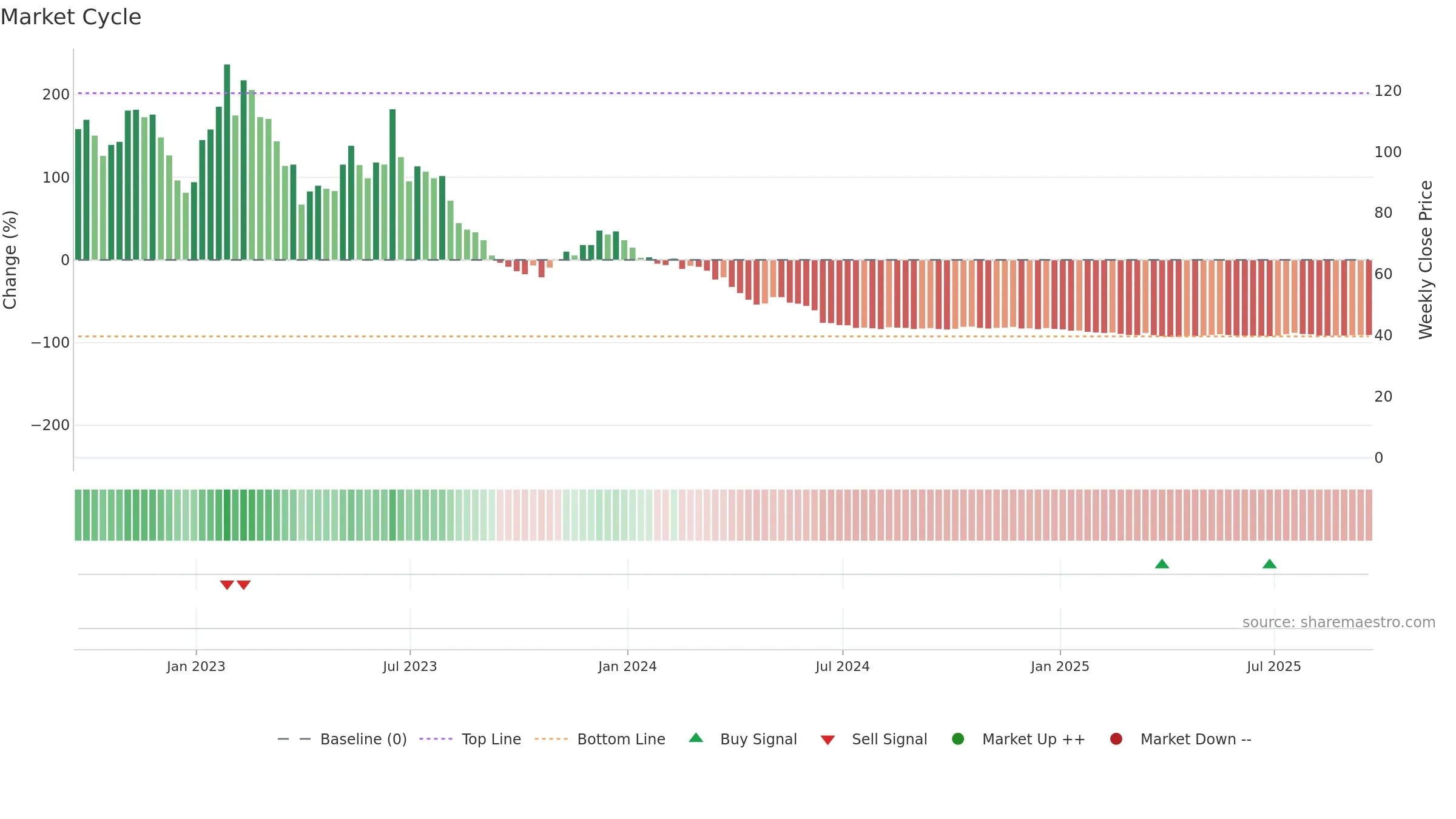This screenshot has width=1456, height=819.
Task: Click the Jan 2023 axis label
Action: pyautogui.click(x=196, y=667)
